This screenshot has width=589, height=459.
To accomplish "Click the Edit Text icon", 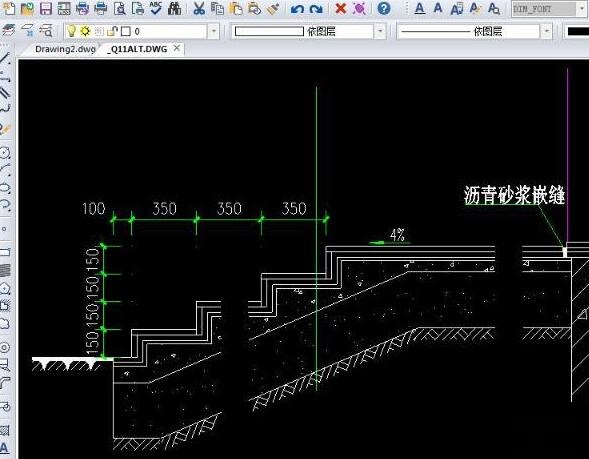I will pyautogui.click(x=456, y=8).
